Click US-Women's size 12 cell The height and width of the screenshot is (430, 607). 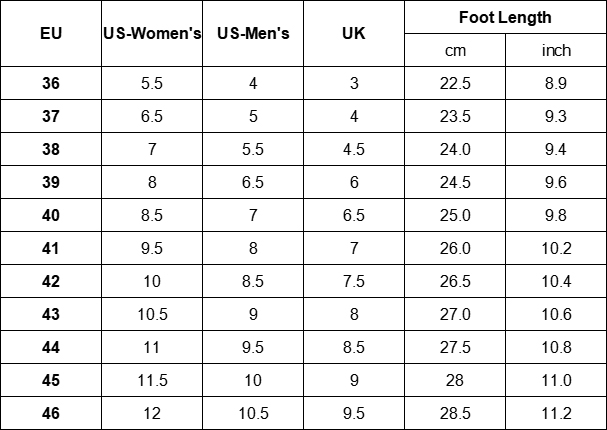[152, 413]
